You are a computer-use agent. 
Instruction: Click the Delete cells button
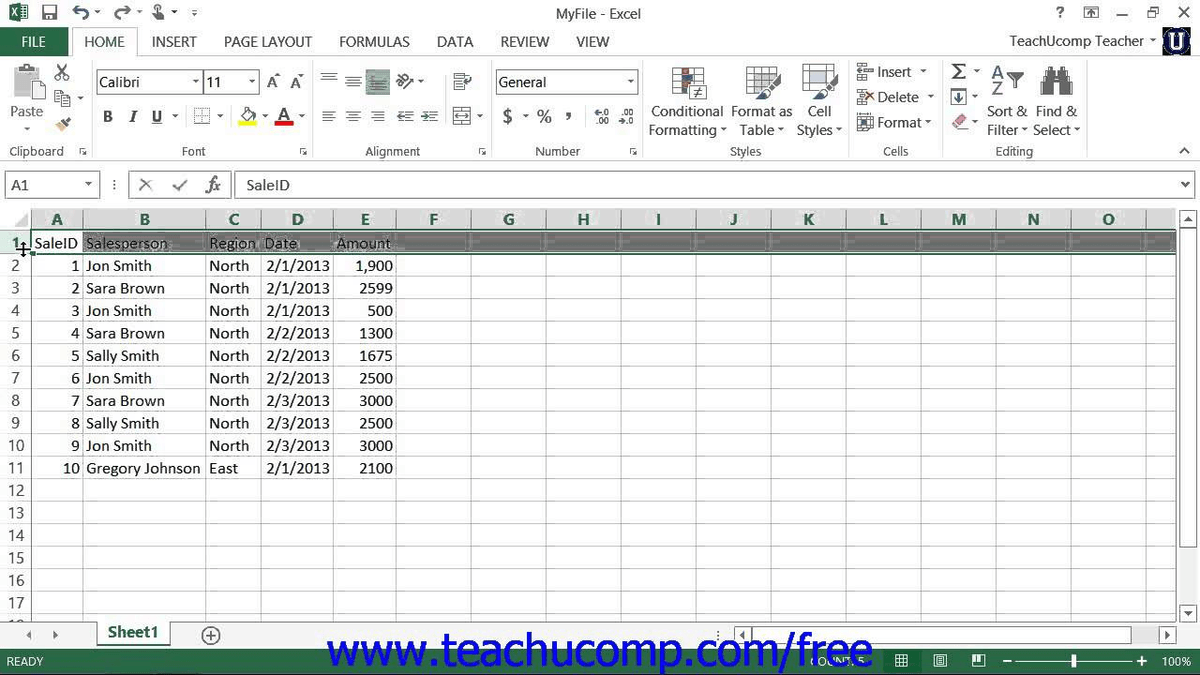[896, 97]
